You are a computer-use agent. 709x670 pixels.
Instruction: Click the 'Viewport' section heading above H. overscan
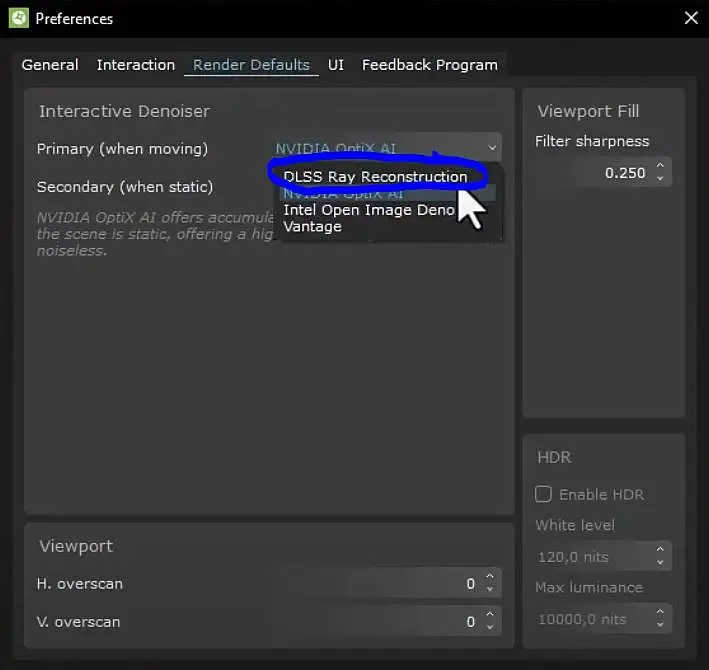point(76,546)
